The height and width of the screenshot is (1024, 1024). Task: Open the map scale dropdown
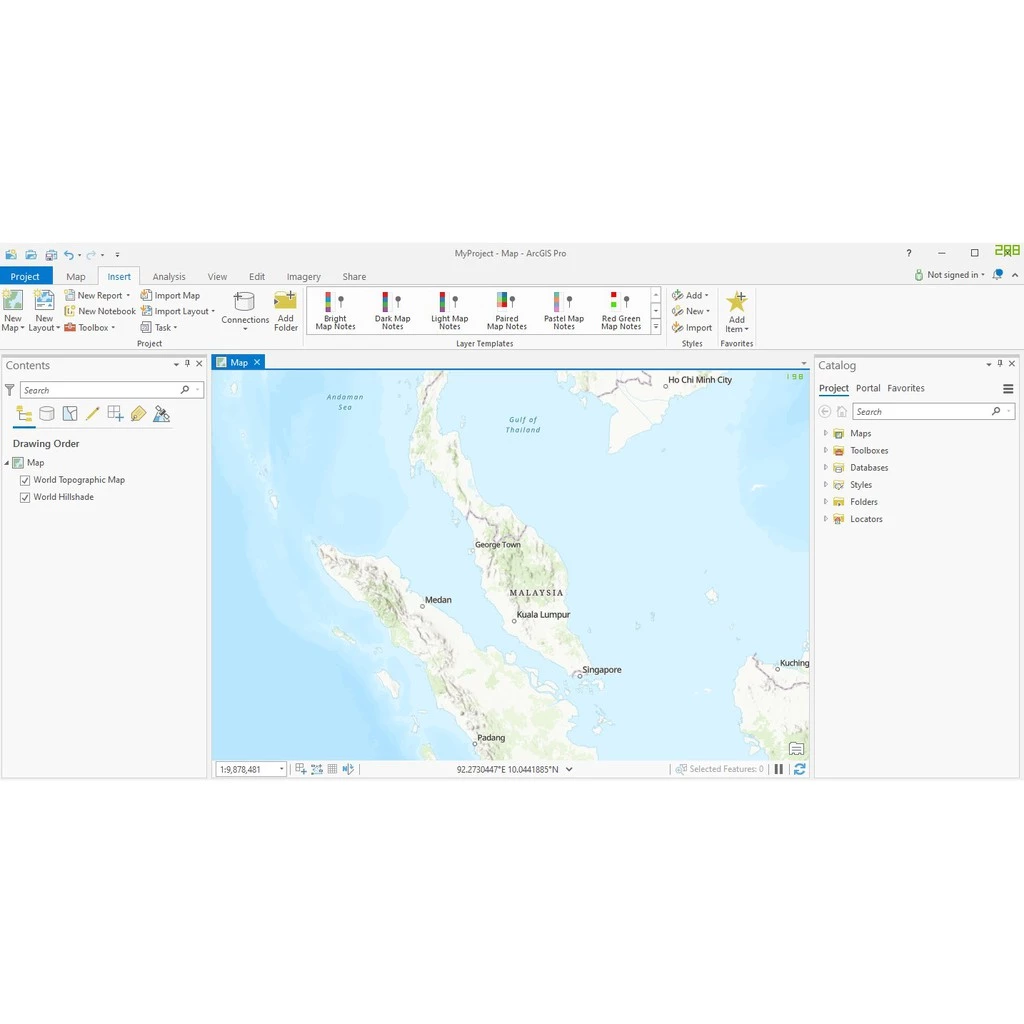(x=282, y=769)
